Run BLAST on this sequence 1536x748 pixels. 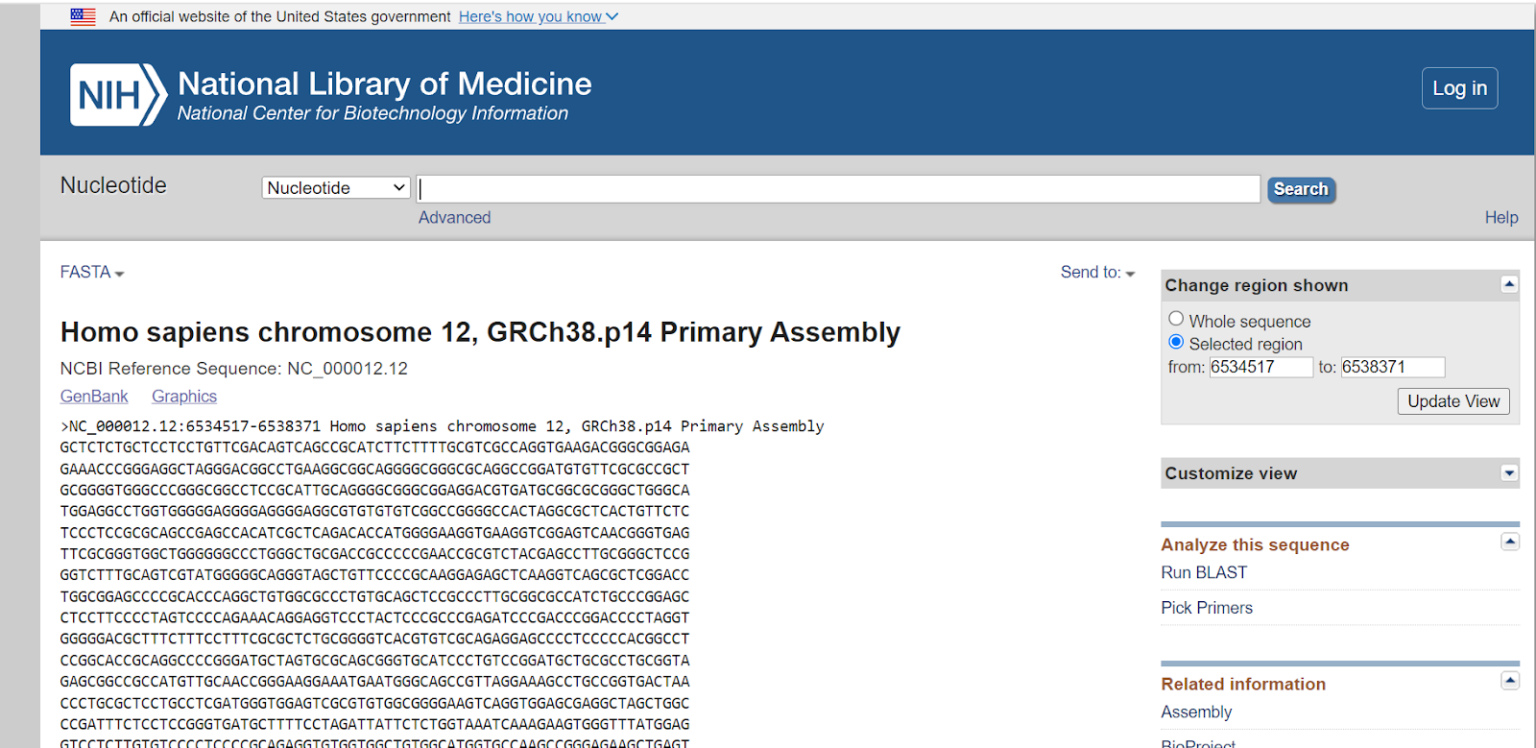(x=1204, y=572)
